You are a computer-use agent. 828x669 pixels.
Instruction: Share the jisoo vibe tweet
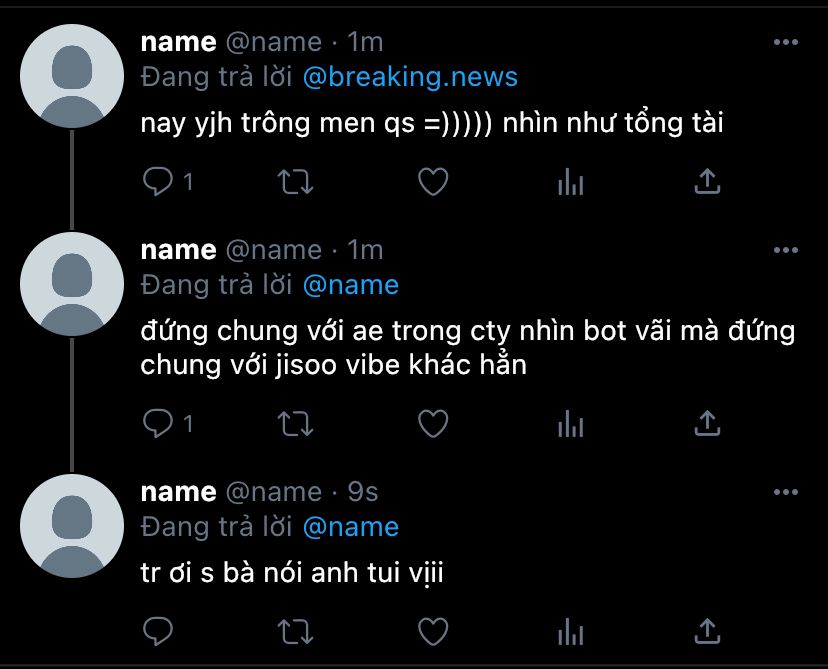[x=707, y=423]
